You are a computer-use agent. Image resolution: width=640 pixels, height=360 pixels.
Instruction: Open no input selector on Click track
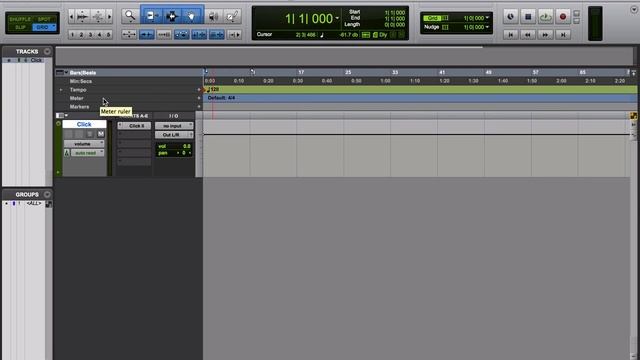point(174,126)
